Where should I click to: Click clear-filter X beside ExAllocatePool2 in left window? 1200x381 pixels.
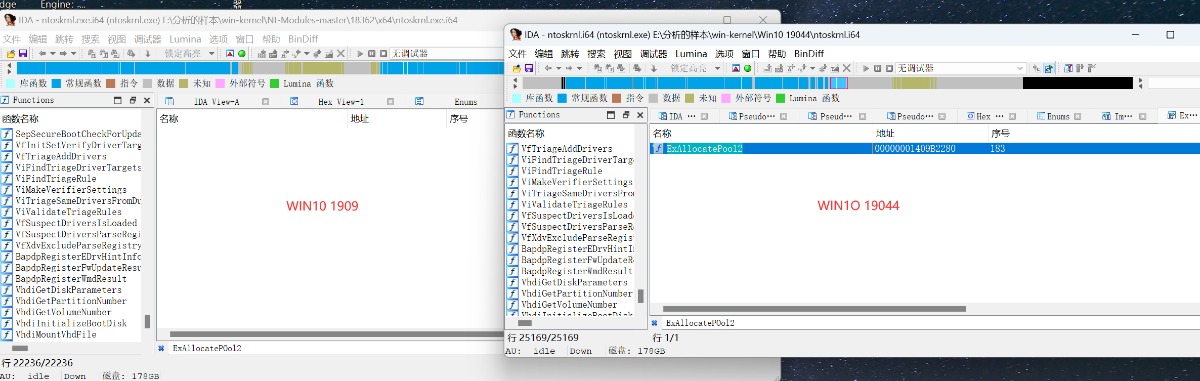point(162,348)
